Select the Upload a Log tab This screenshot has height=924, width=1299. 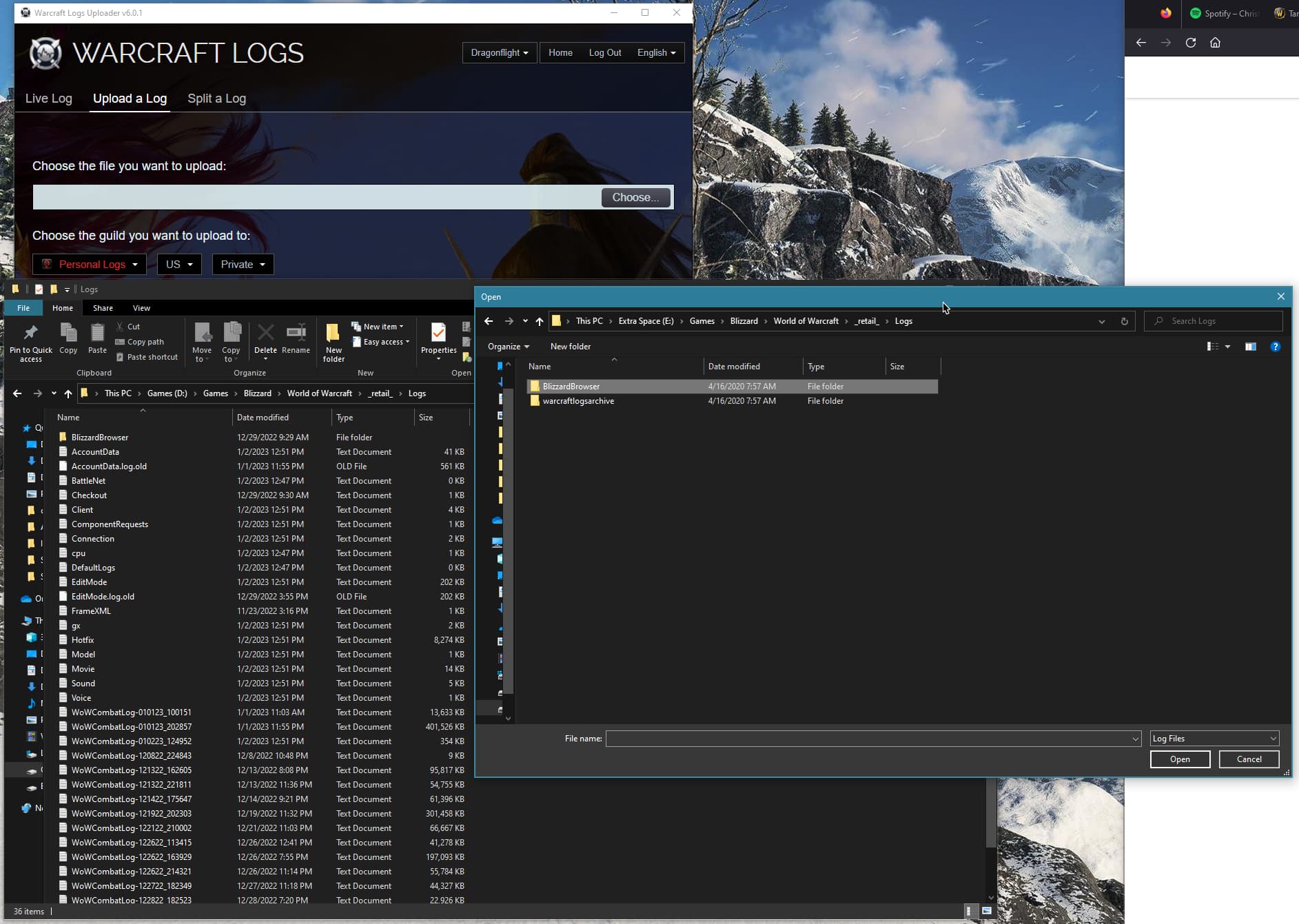(x=130, y=99)
